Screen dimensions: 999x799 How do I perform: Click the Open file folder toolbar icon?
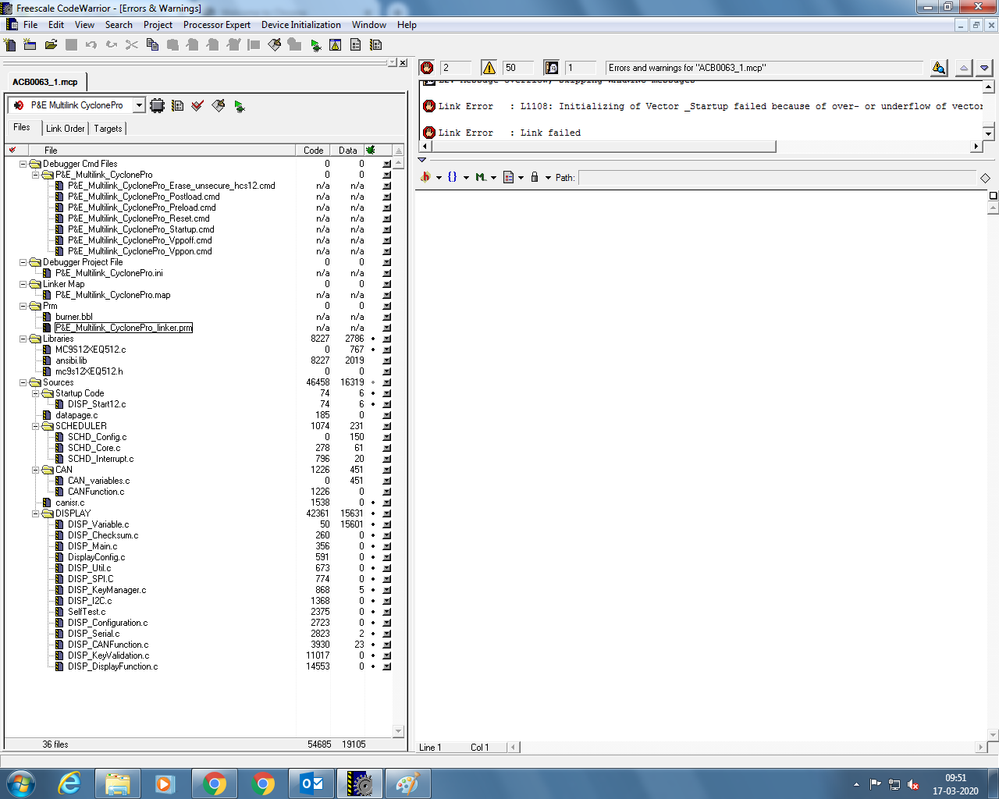pos(51,45)
